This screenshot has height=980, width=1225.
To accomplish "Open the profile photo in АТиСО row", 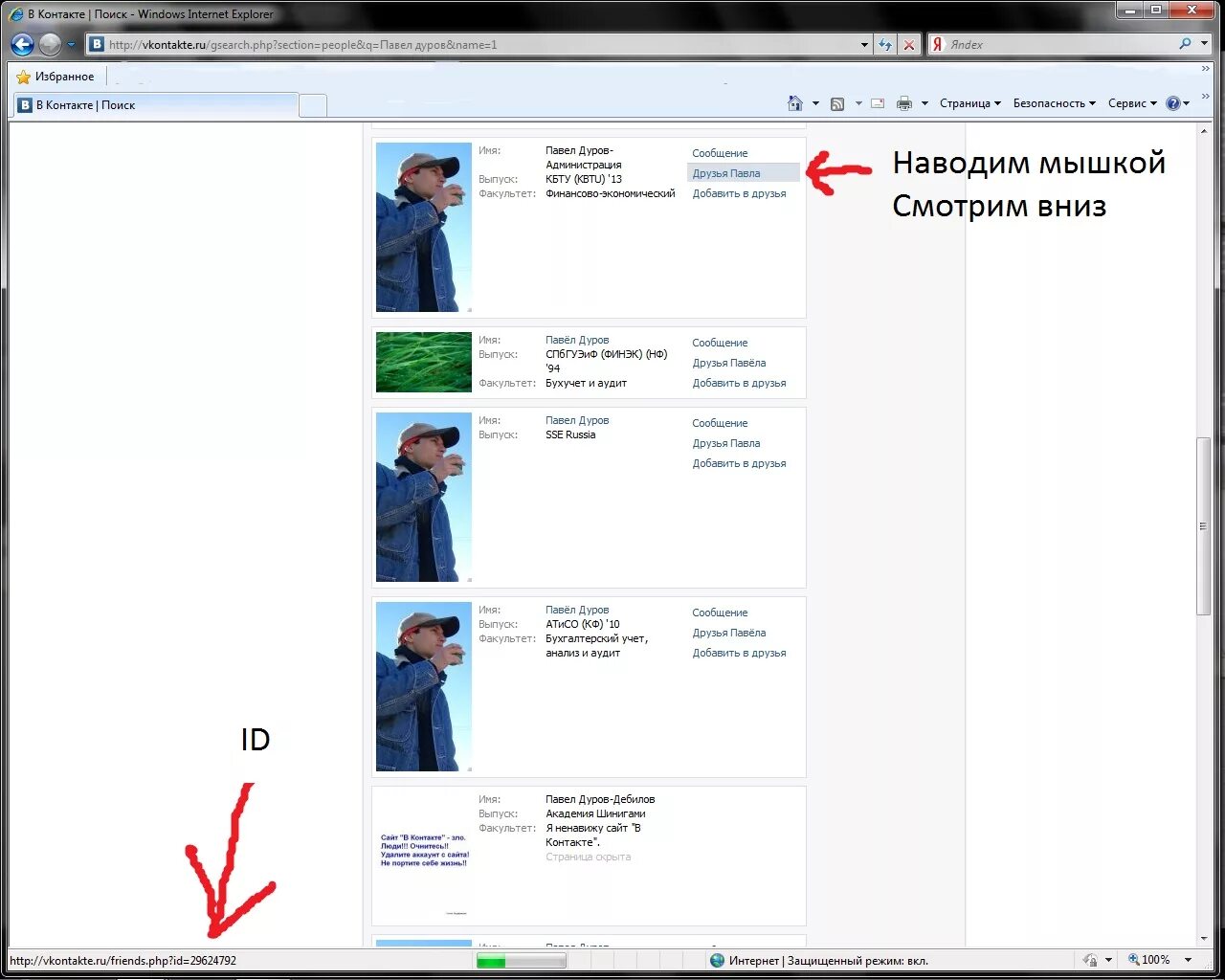I will point(424,686).
